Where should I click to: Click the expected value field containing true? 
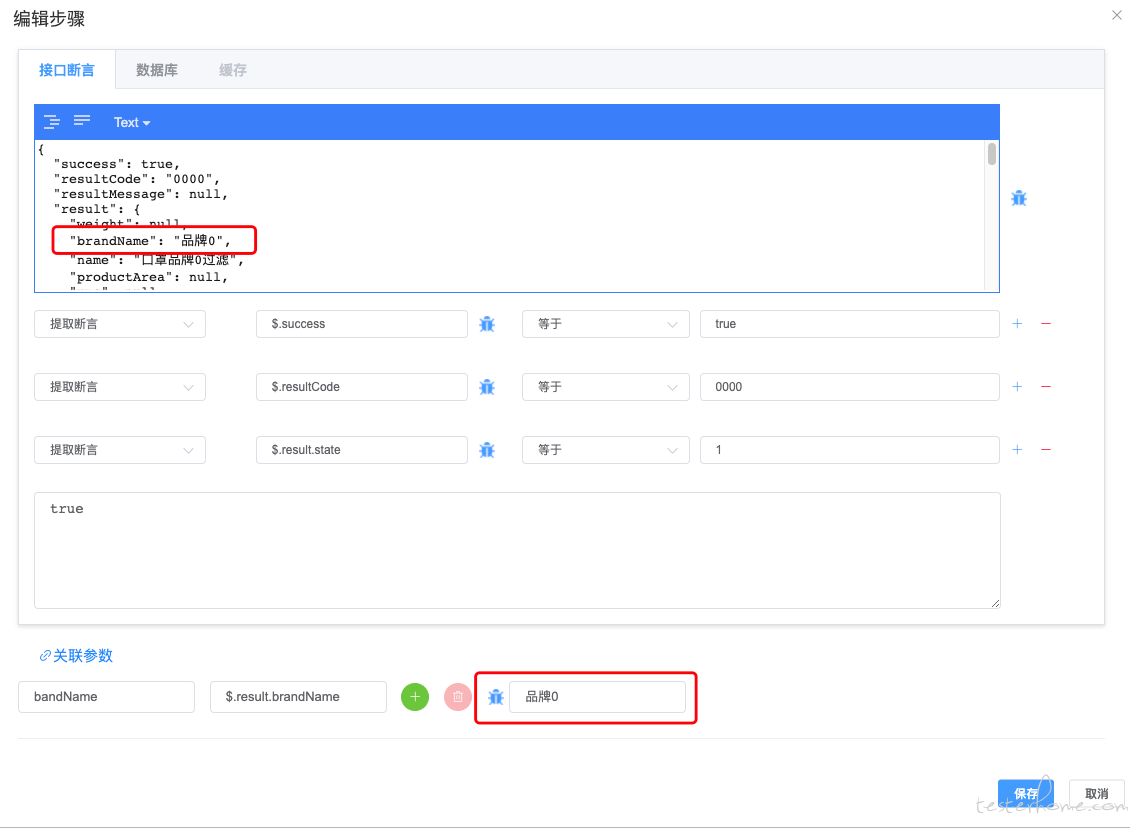point(850,324)
